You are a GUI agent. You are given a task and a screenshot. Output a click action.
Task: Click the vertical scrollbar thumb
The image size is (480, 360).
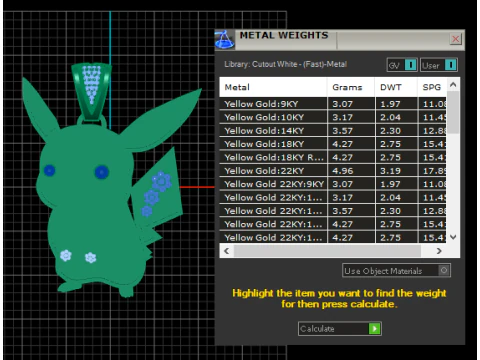(453, 112)
